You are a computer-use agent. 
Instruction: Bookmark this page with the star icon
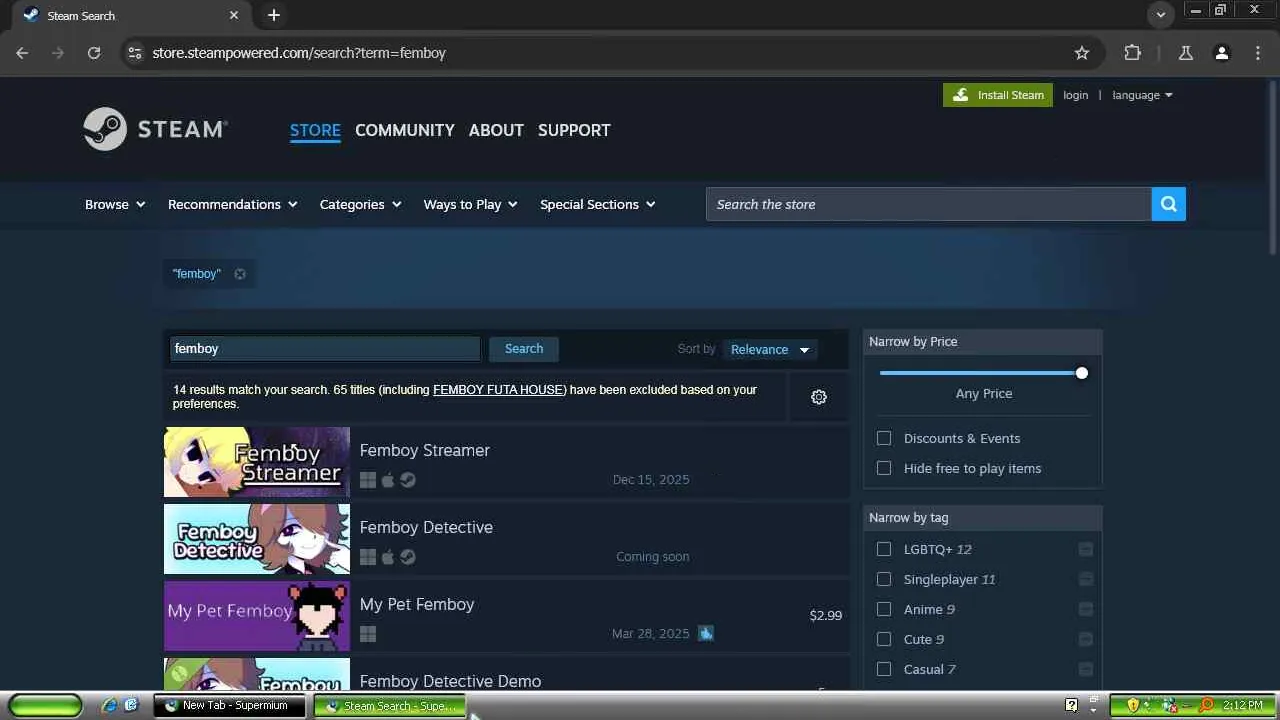(1082, 53)
